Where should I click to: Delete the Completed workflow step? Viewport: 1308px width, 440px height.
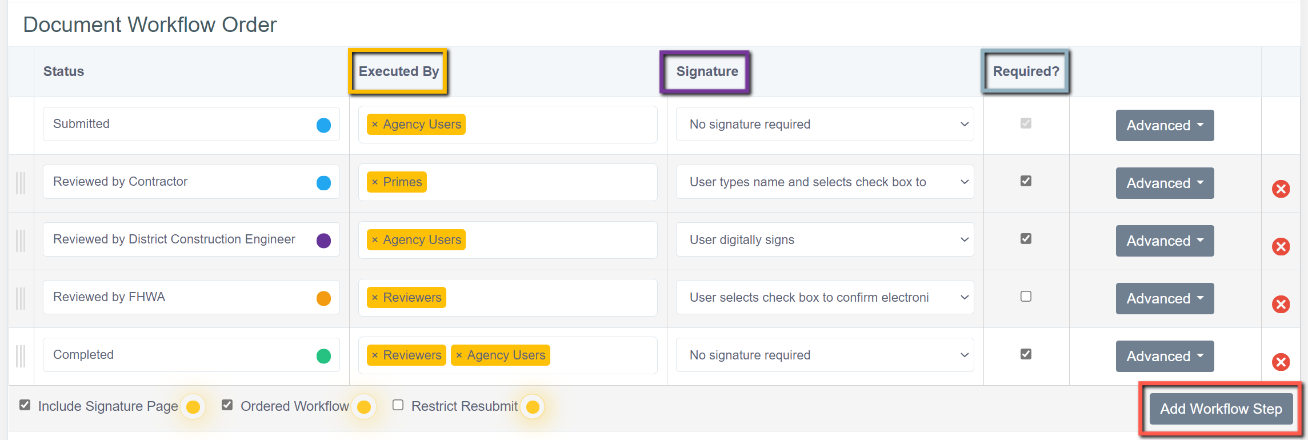1280,362
